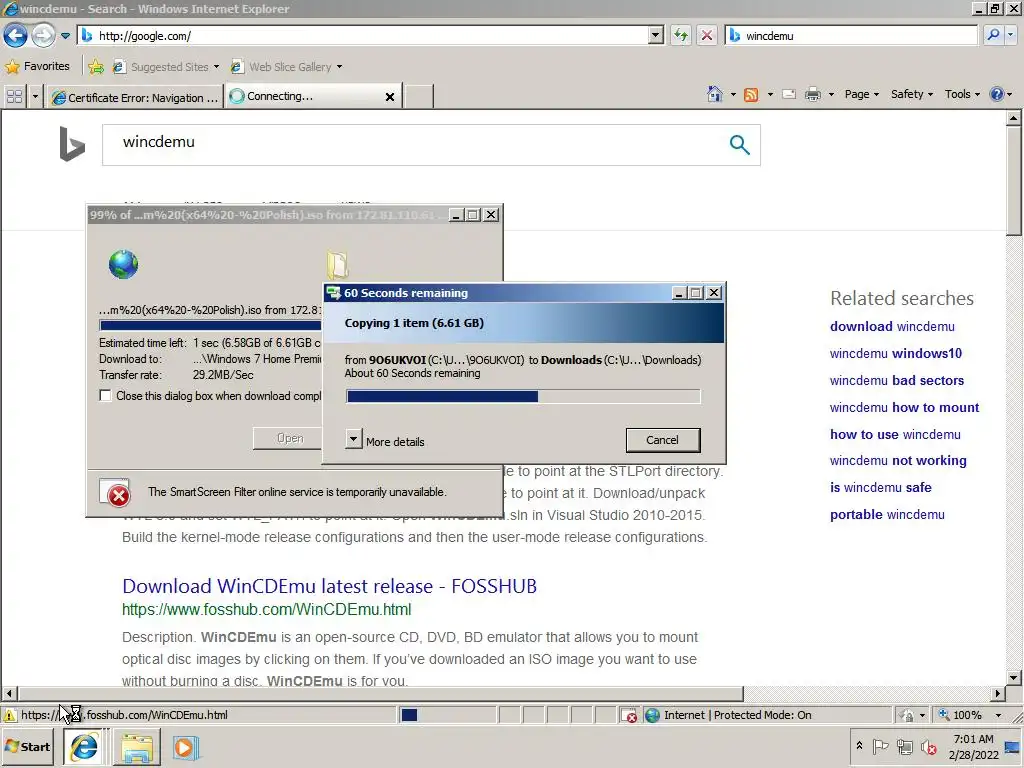The height and width of the screenshot is (768, 1024).
Task: Go back with the browser Back arrow
Action: 15,35
